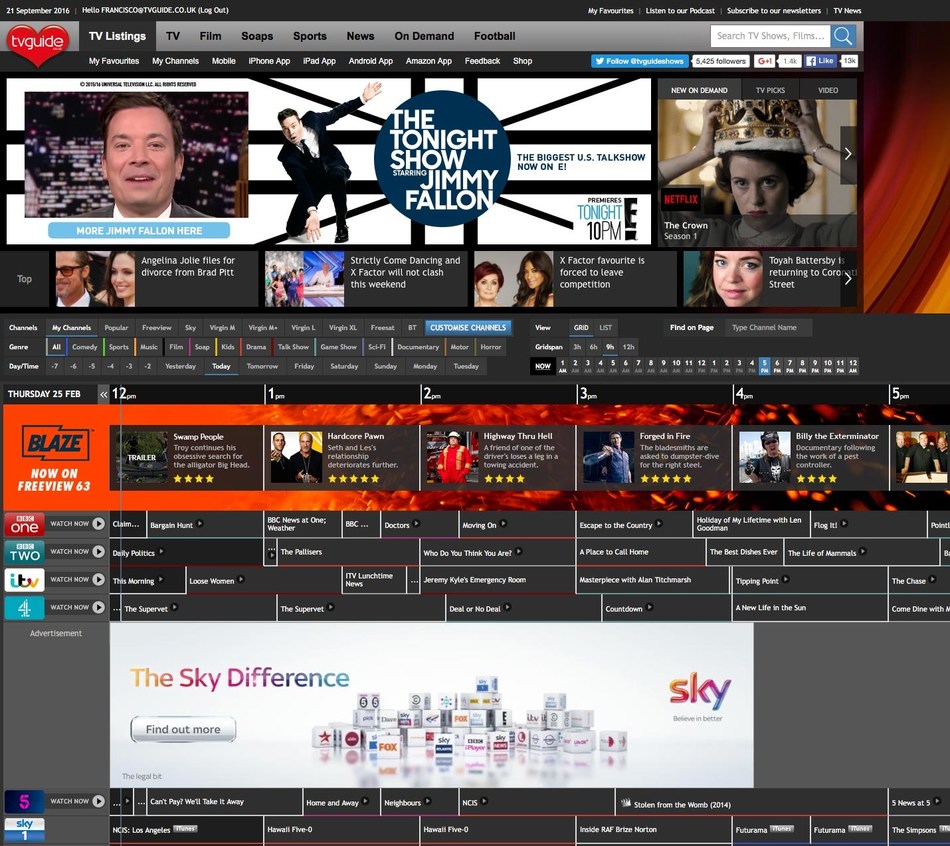Screen dimensions: 950x846
Task: Click the iTunes icon next to Futurama
Action: tap(784, 829)
